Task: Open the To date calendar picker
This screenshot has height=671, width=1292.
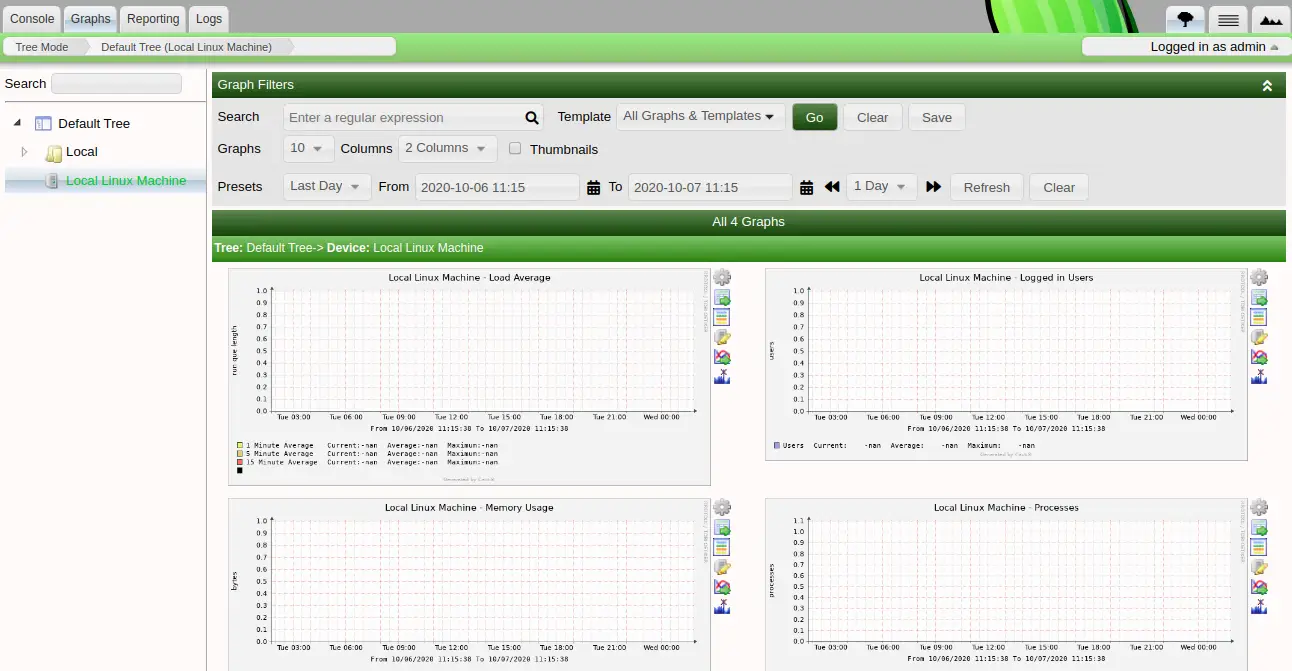Action: pos(807,187)
